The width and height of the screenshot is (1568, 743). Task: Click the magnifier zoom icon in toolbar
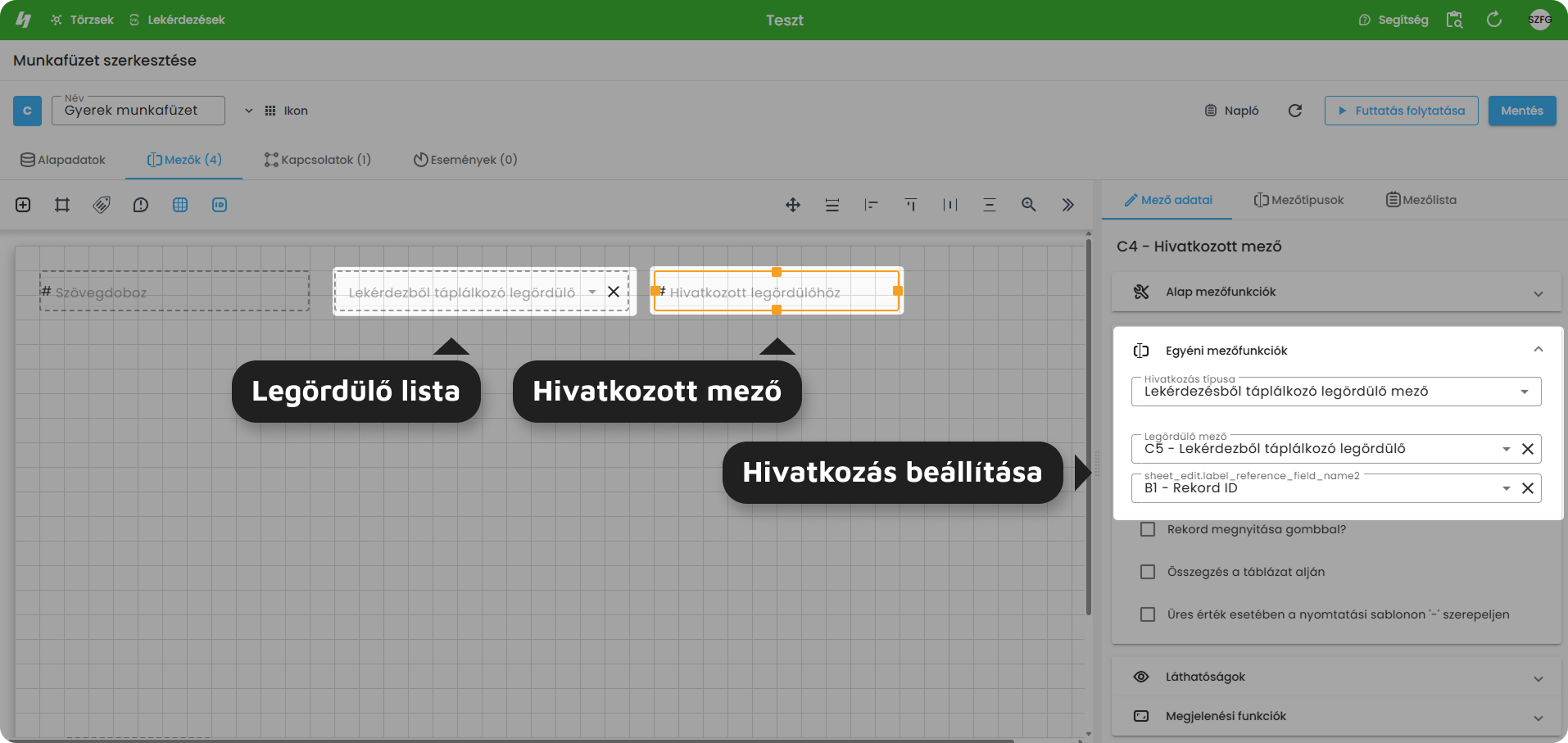coord(1029,205)
